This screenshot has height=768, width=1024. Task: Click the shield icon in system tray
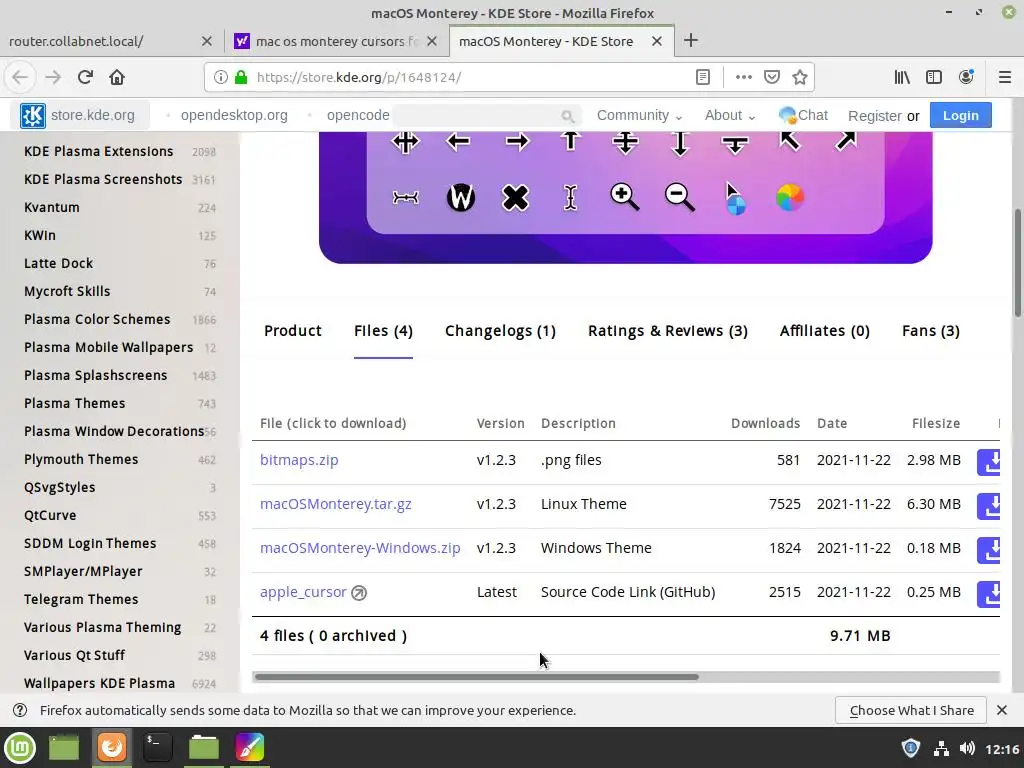point(910,748)
